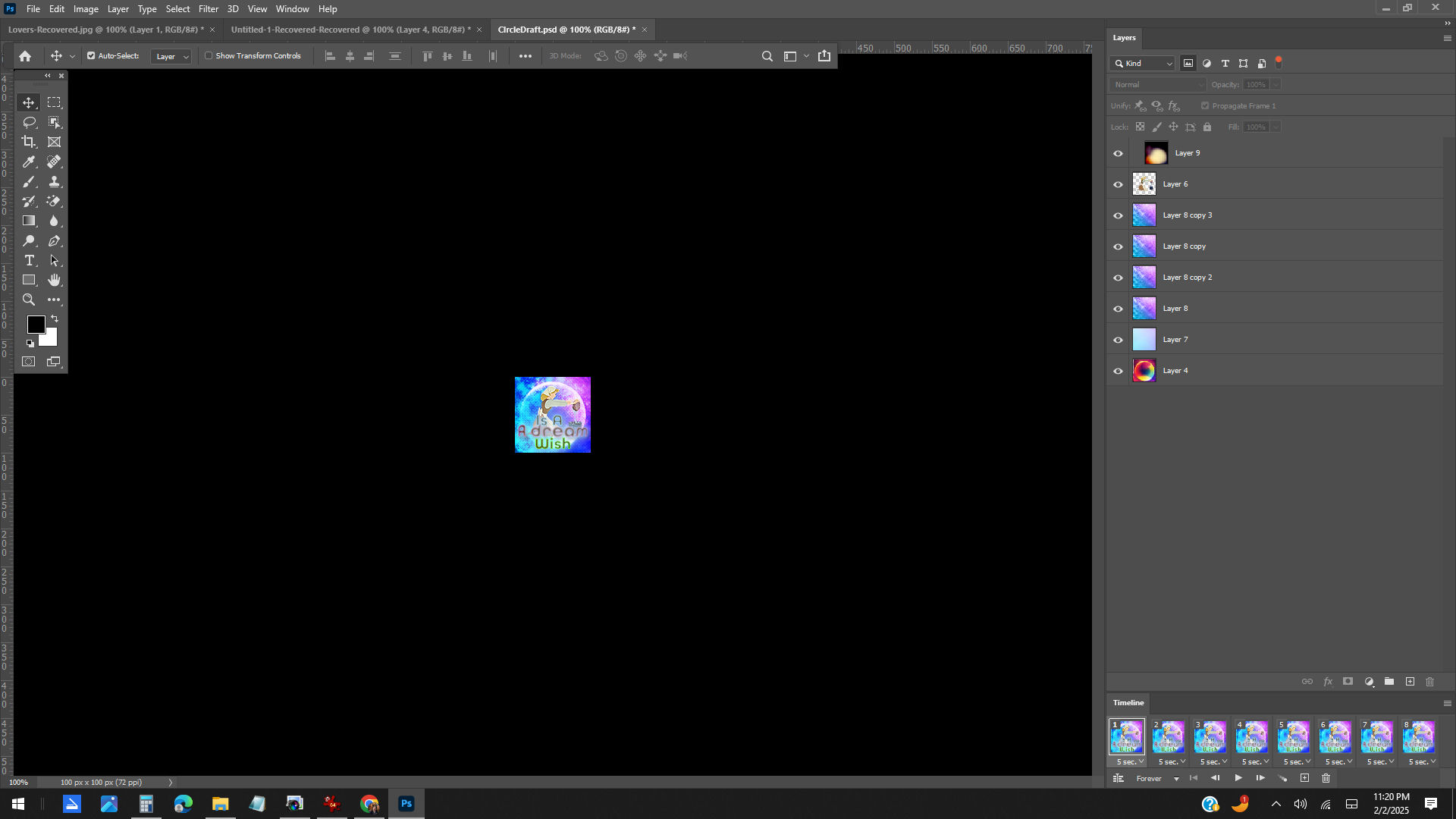Open the Auto-Select Layer dropdown
This screenshot has width=1456, height=819.
(171, 57)
